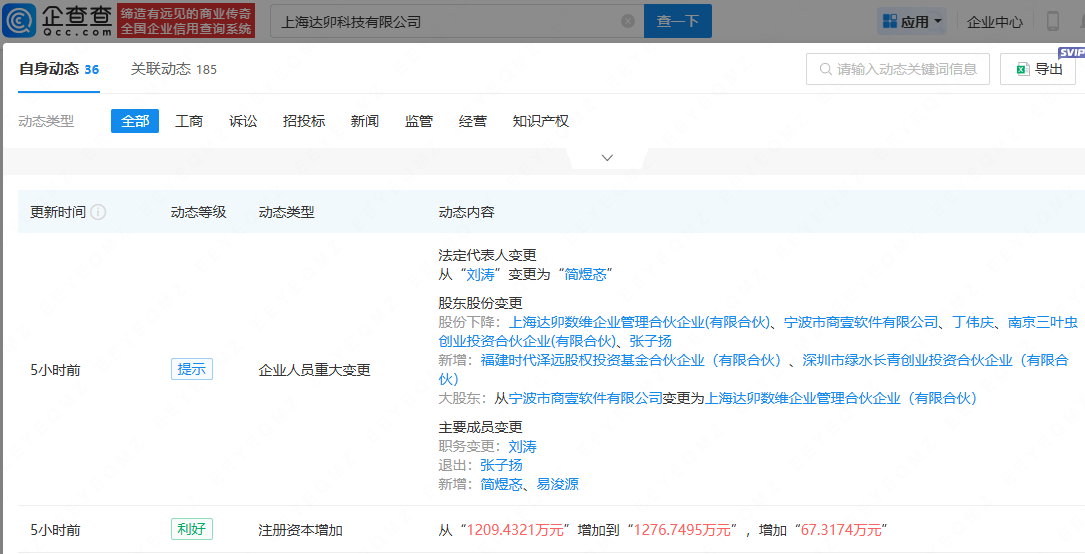The image size is (1085, 554).
Task: Switch to the 关联动态 tab
Action: [x=173, y=69]
